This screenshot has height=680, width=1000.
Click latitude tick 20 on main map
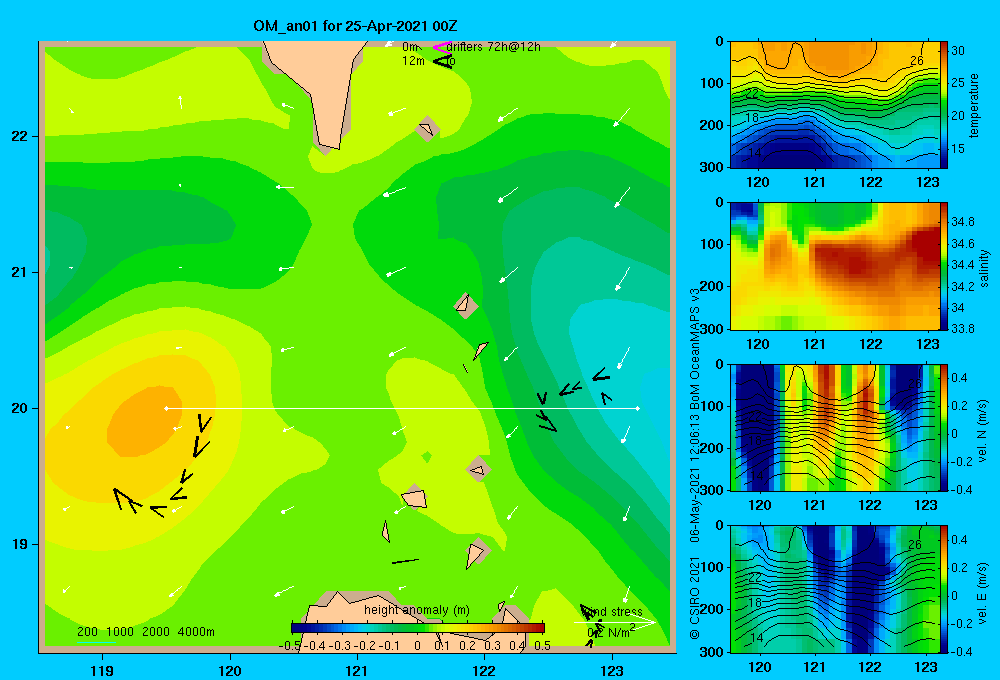(20, 408)
